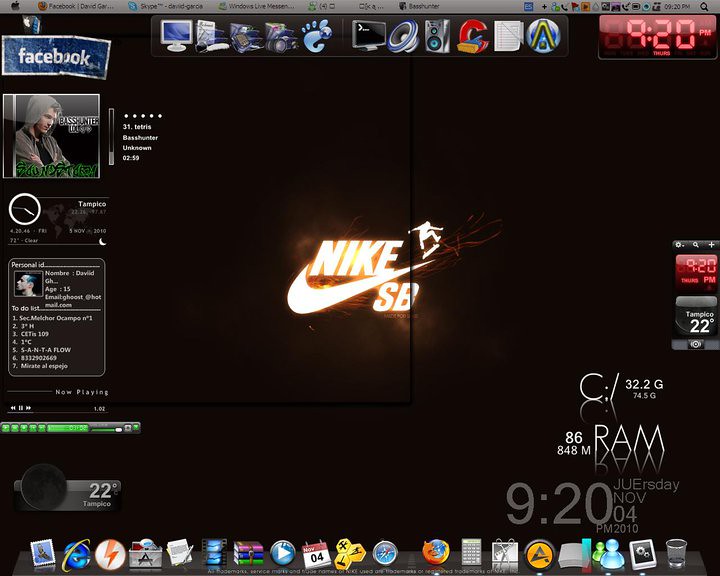Switch to Windows Live Messenger taskbar entry
This screenshot has height=576, width=720.
coord(256,6)
